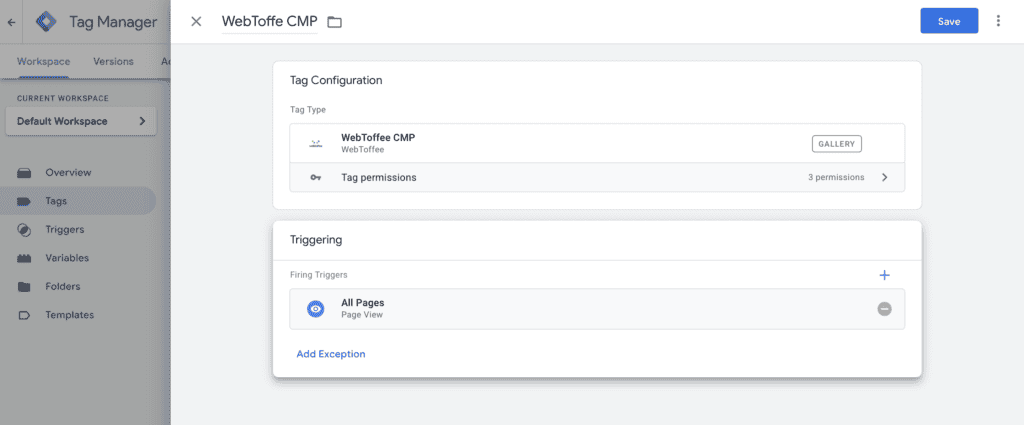Open Variables in the sidebar
This screenshot has width=1024, height=425.
coord(67,258)
